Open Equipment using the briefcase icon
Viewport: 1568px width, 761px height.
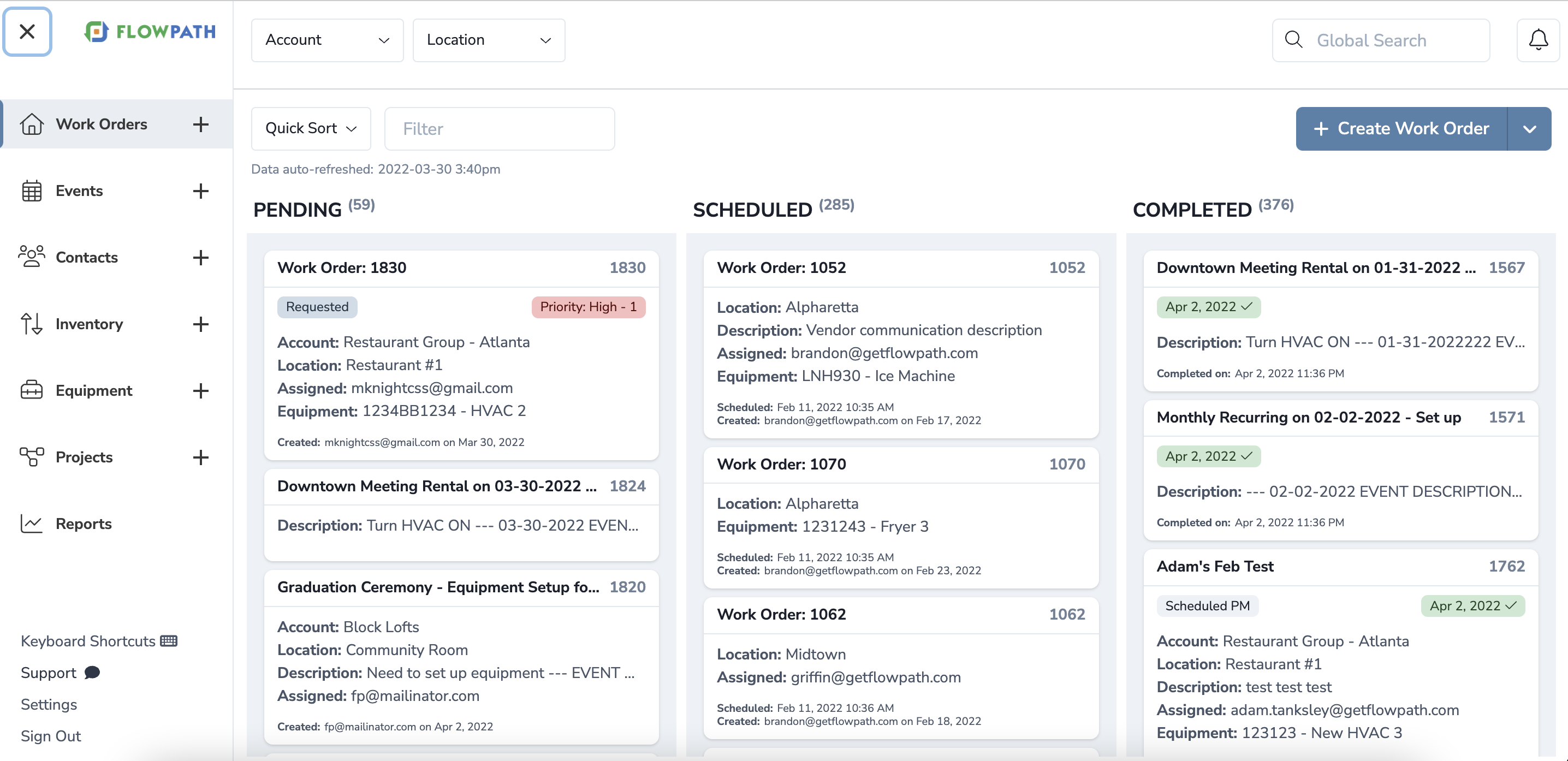32,390
